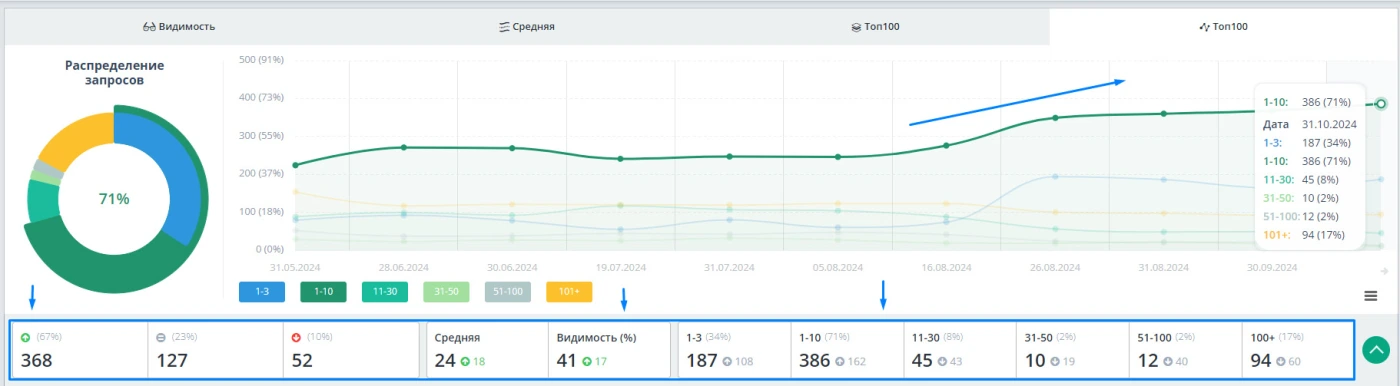Click the 300 (55%) y-axis label

(x=261, y=135)
